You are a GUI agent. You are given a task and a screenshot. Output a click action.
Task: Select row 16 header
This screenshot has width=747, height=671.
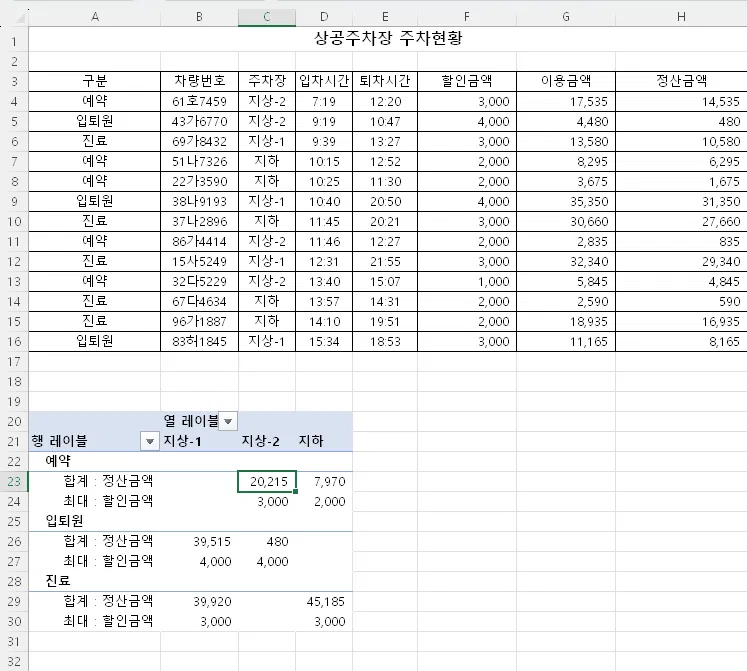pos(14,342)
